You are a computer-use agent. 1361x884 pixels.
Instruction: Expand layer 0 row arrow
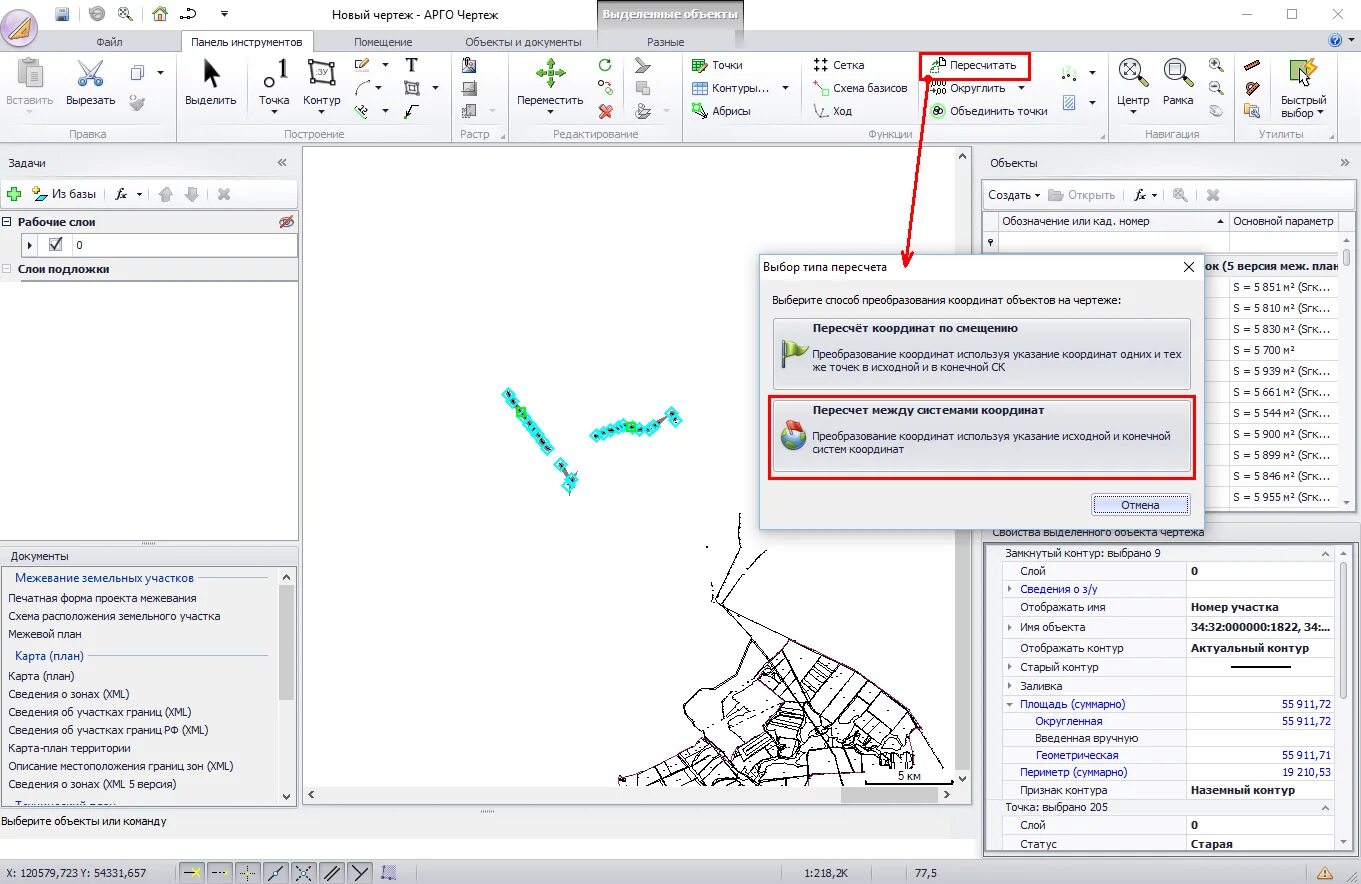click(x=30, y=245)
